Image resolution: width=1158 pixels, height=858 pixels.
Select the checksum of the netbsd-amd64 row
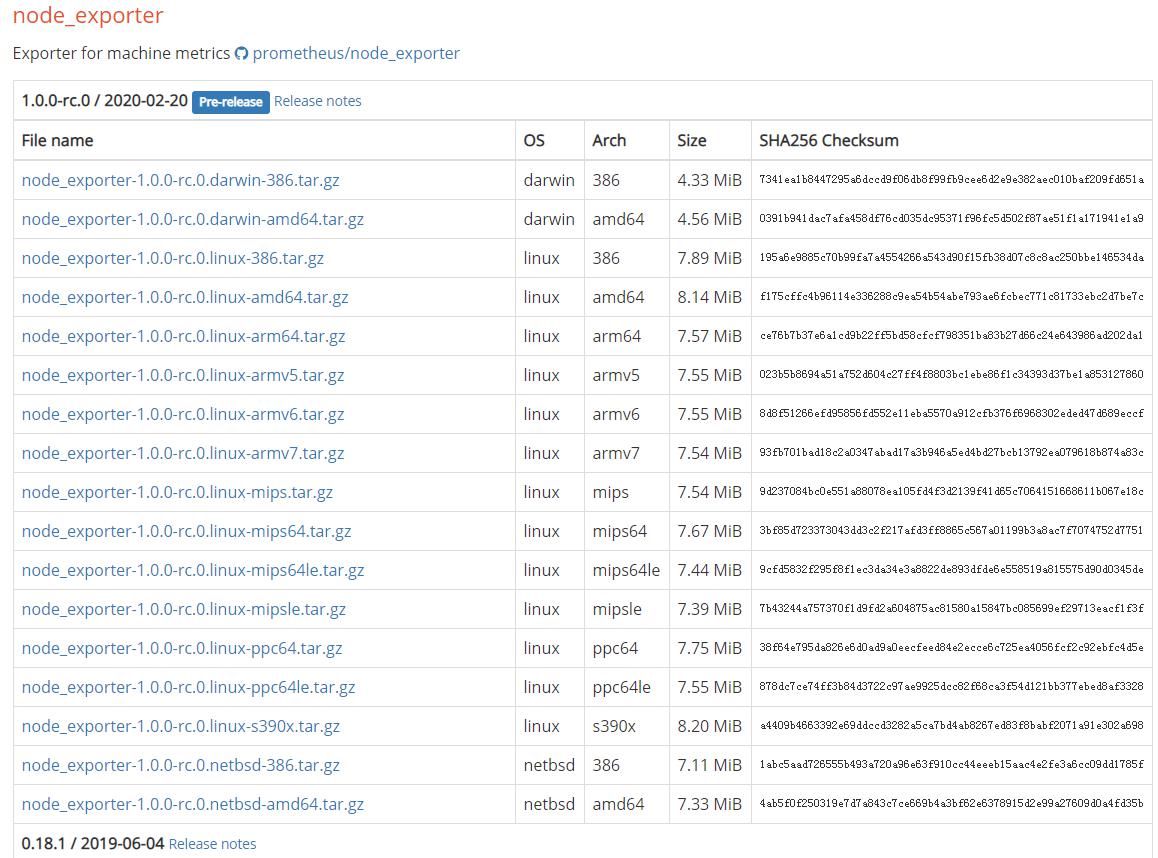[x=951, y=803]
